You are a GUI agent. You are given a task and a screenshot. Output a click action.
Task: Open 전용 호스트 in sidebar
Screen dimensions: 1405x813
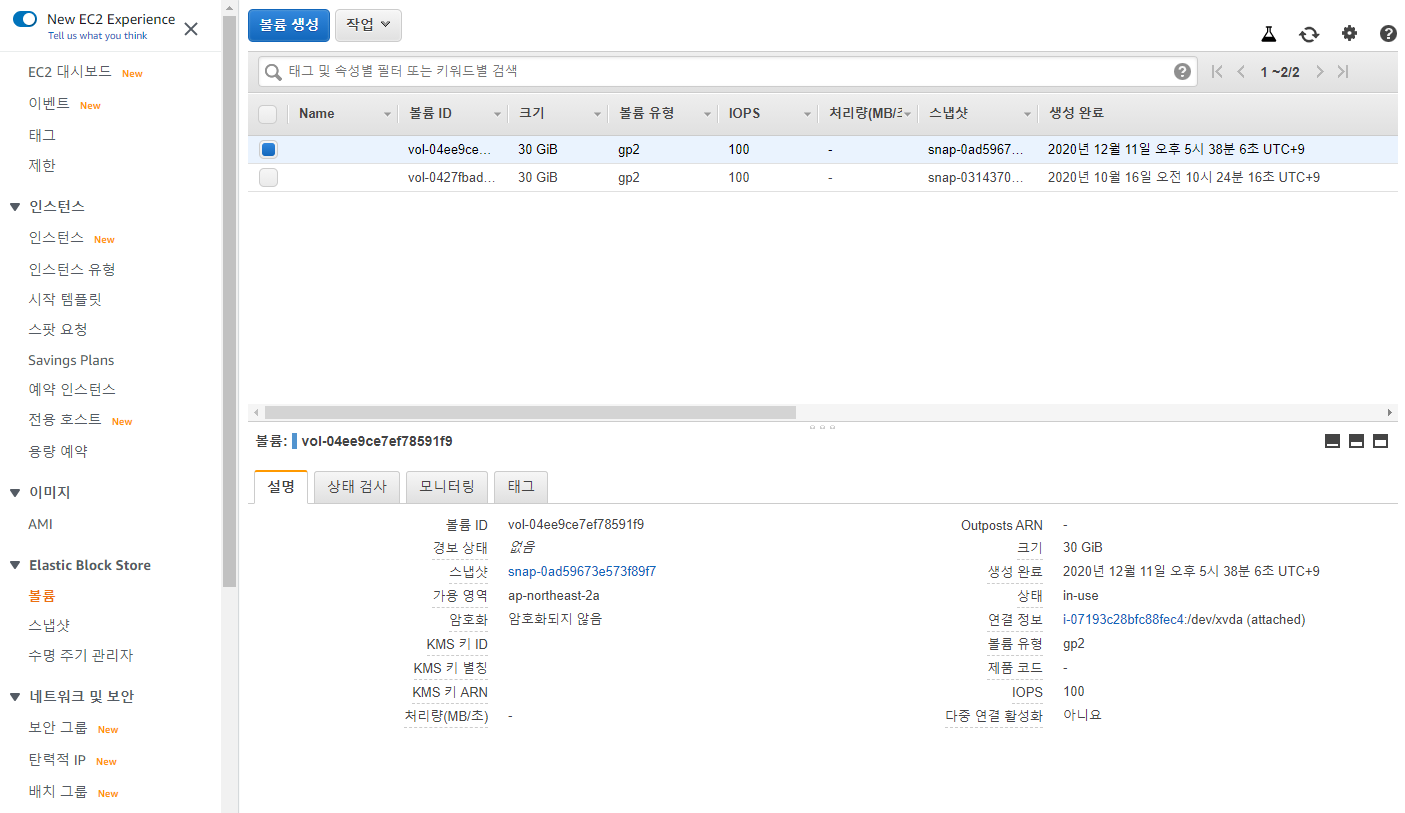[65, 420]
